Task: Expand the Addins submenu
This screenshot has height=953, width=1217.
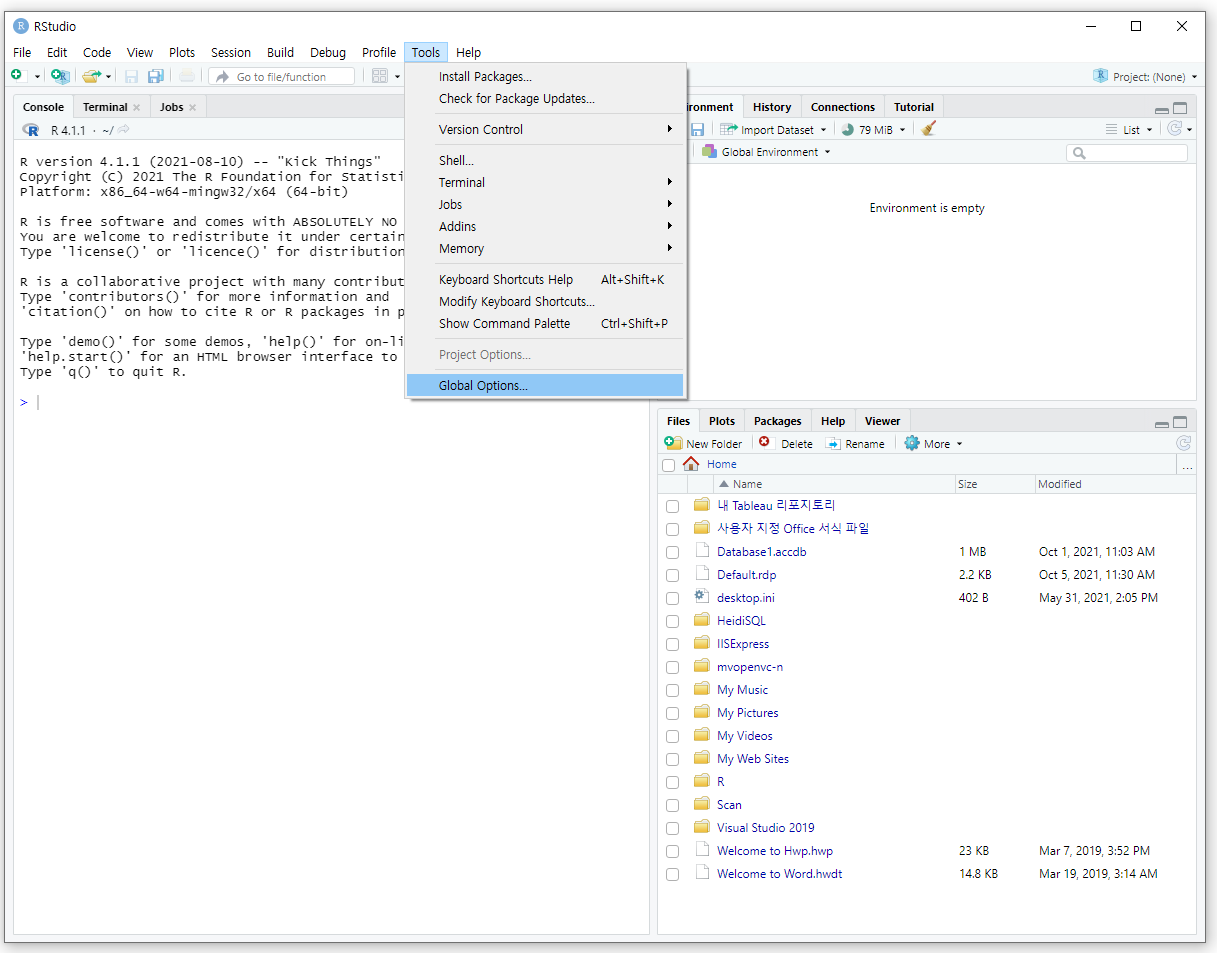Action: coord(545,226)
